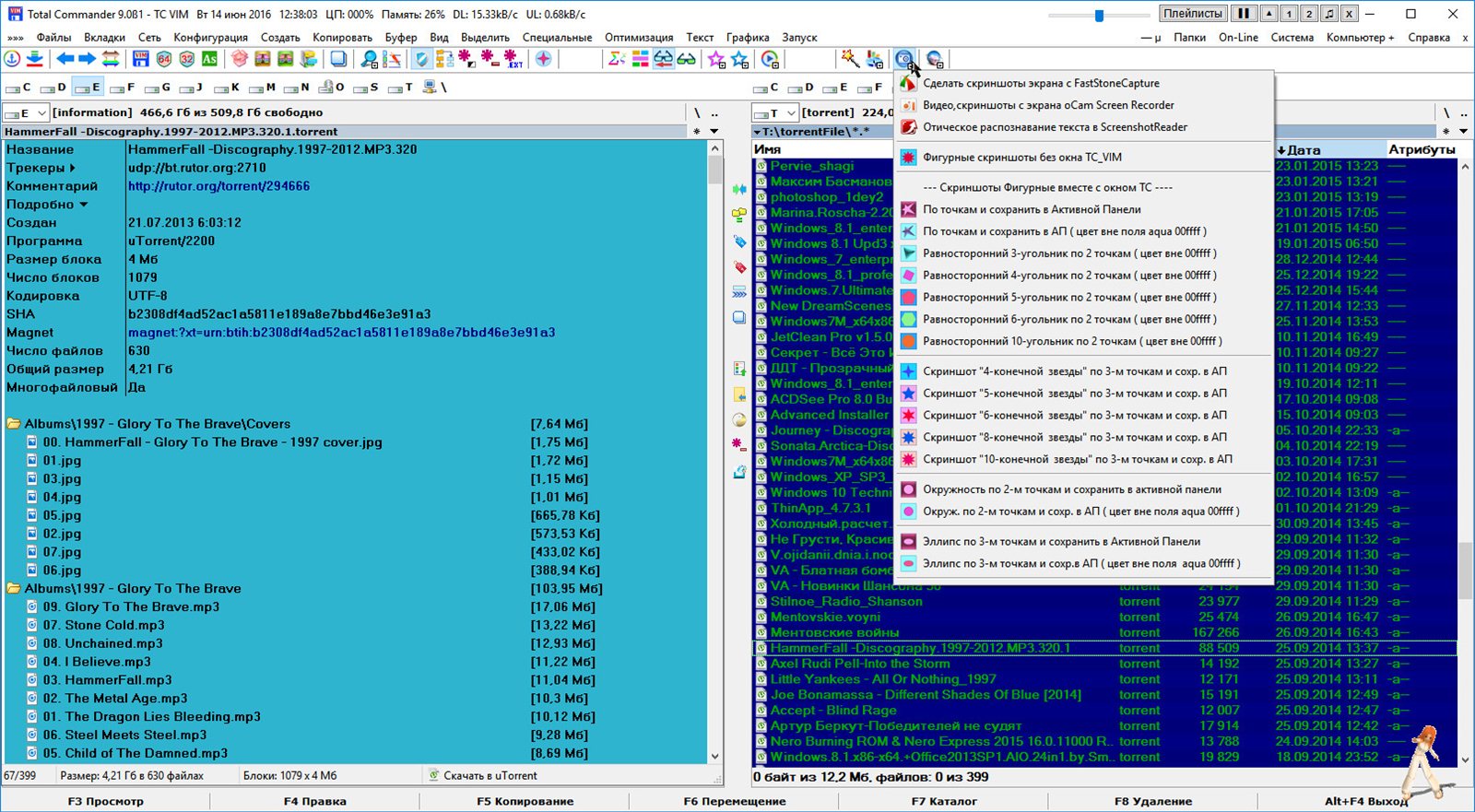Click F8 Удаление button
Screen dimensions: 1475x812
point(1152,801)
